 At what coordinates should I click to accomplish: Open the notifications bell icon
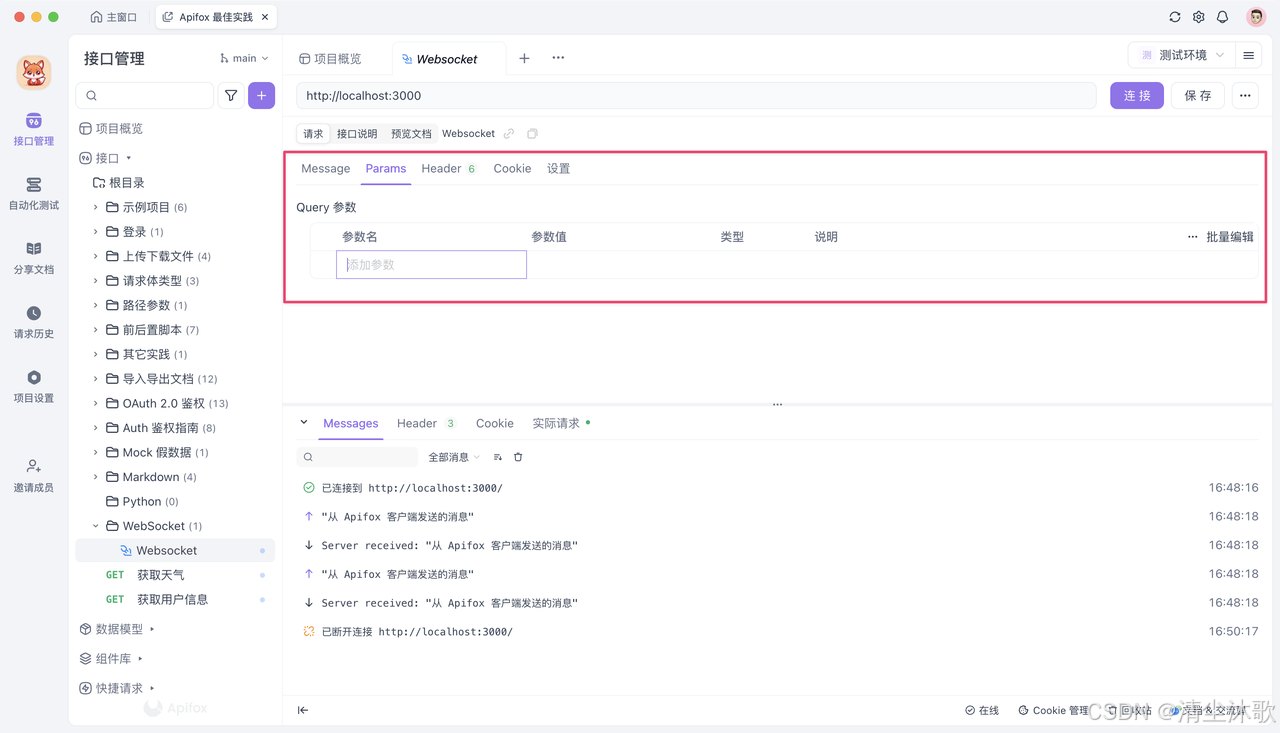(x=1222, y=16)
